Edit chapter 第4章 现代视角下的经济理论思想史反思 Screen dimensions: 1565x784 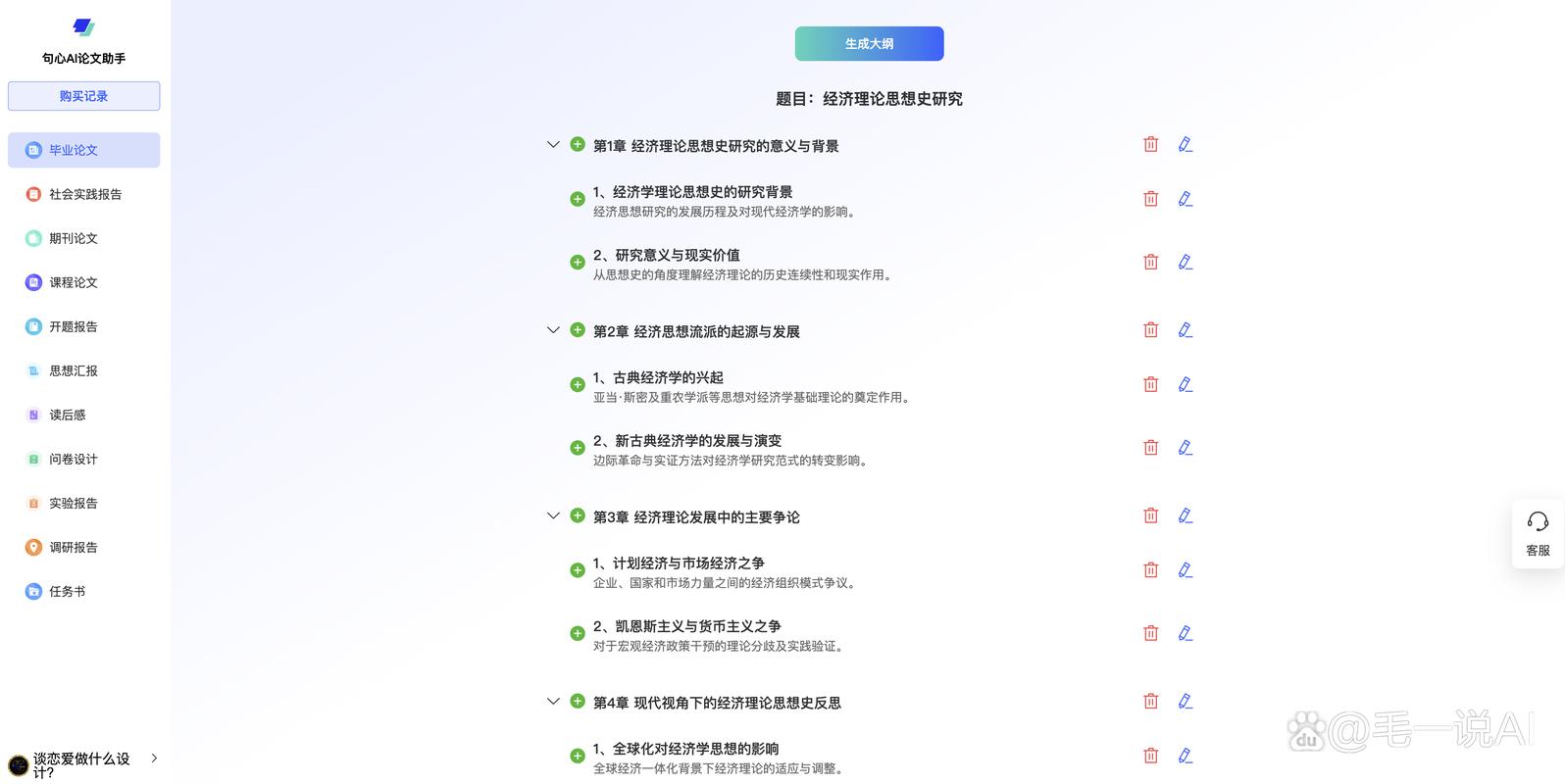point(1186,702)
